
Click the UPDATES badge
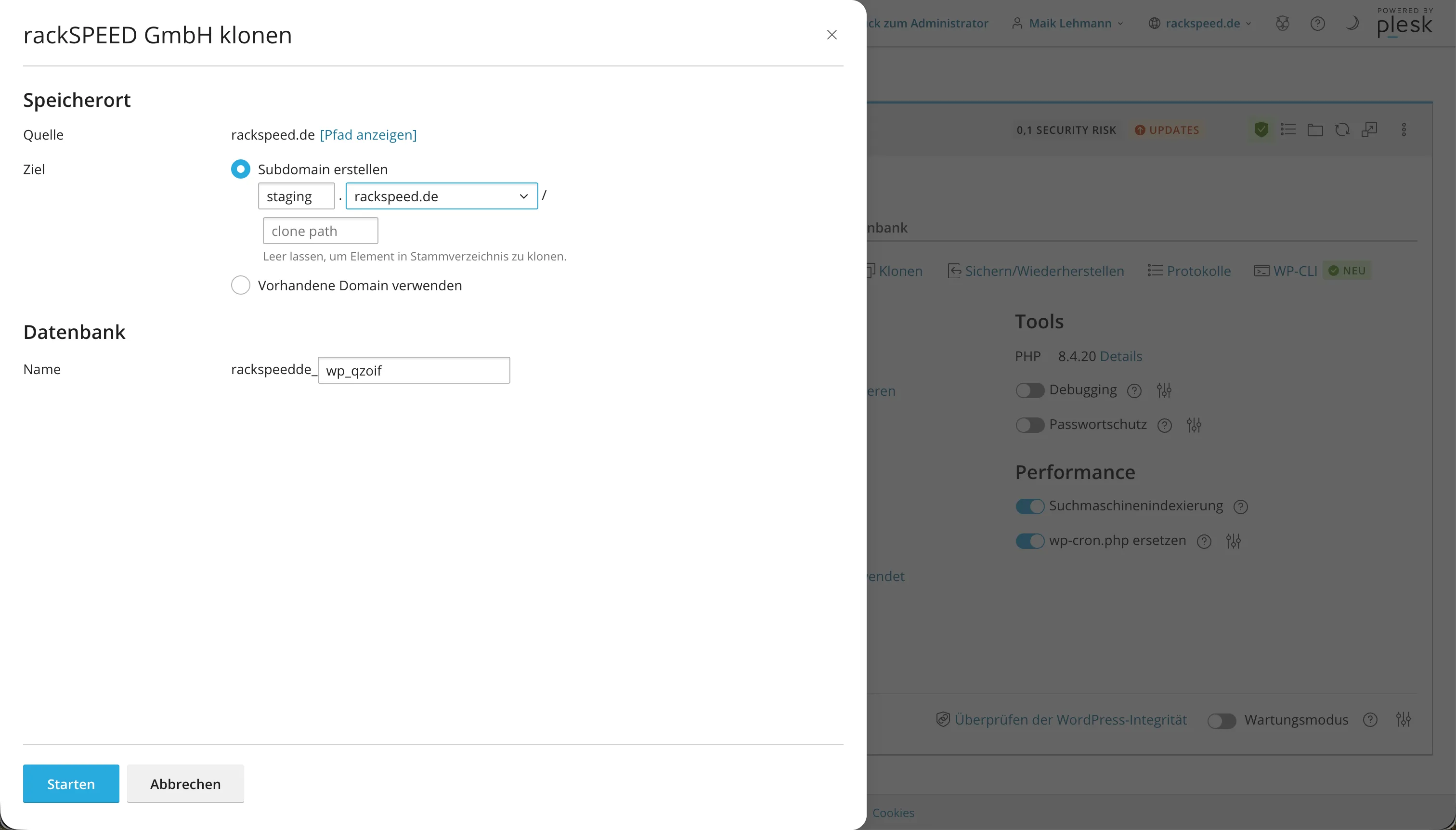(1167, 130)
